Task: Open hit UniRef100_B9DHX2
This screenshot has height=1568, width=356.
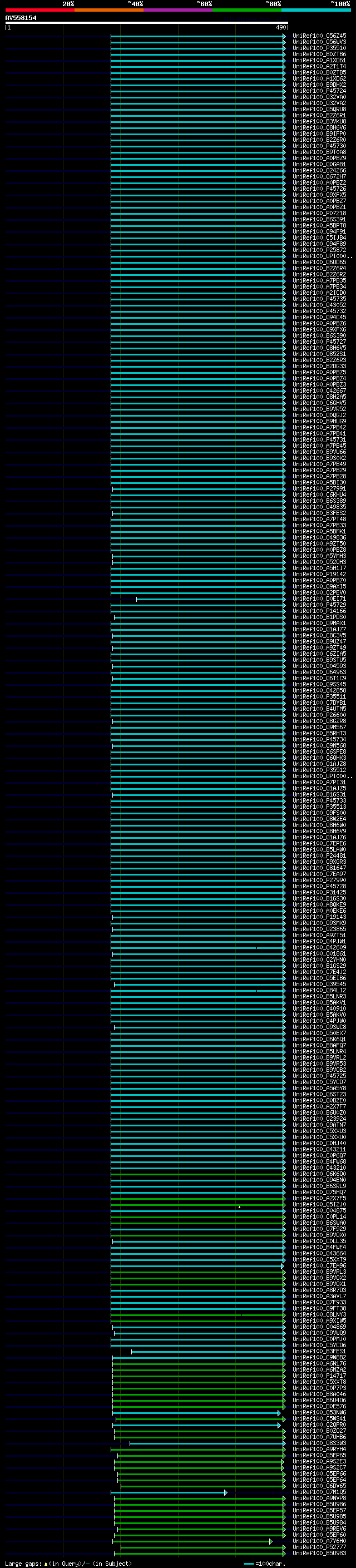Action: point(319,85)
